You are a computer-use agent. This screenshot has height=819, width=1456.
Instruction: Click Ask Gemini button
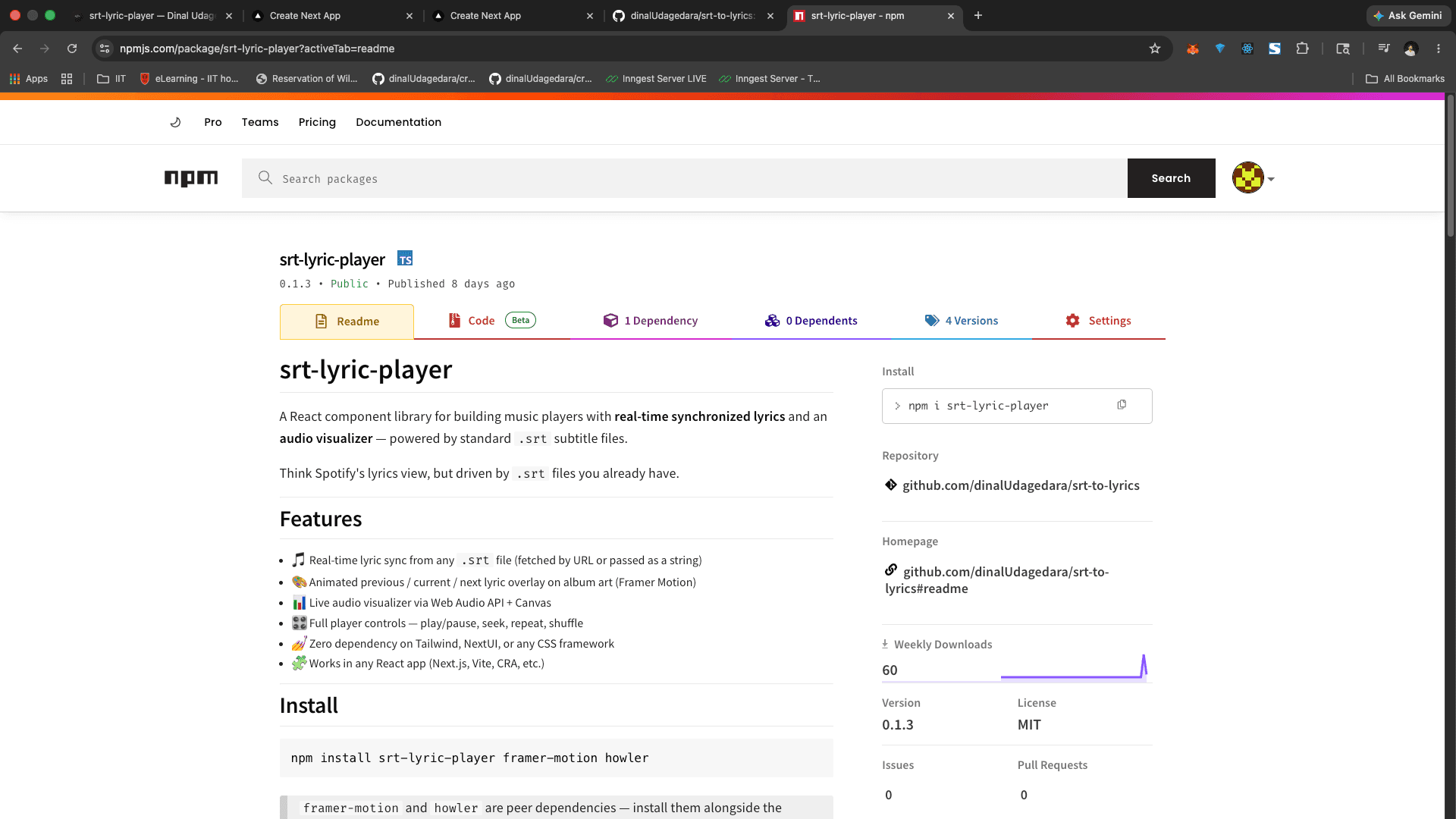click(1408, 15)
